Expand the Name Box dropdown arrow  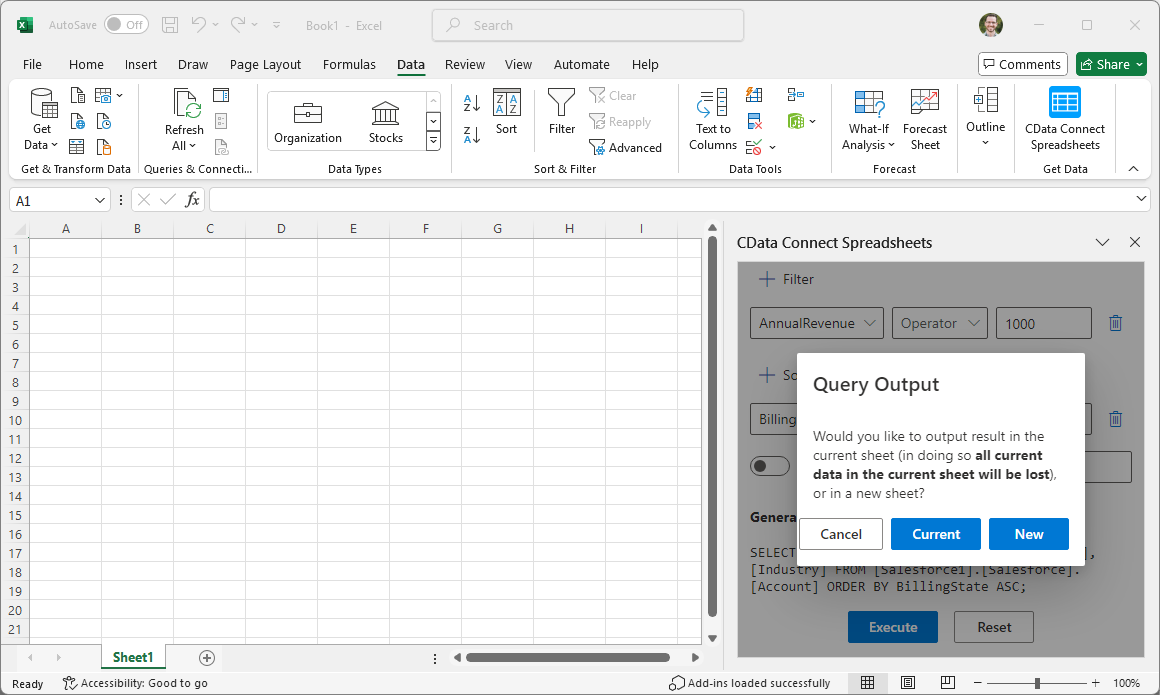100,201
